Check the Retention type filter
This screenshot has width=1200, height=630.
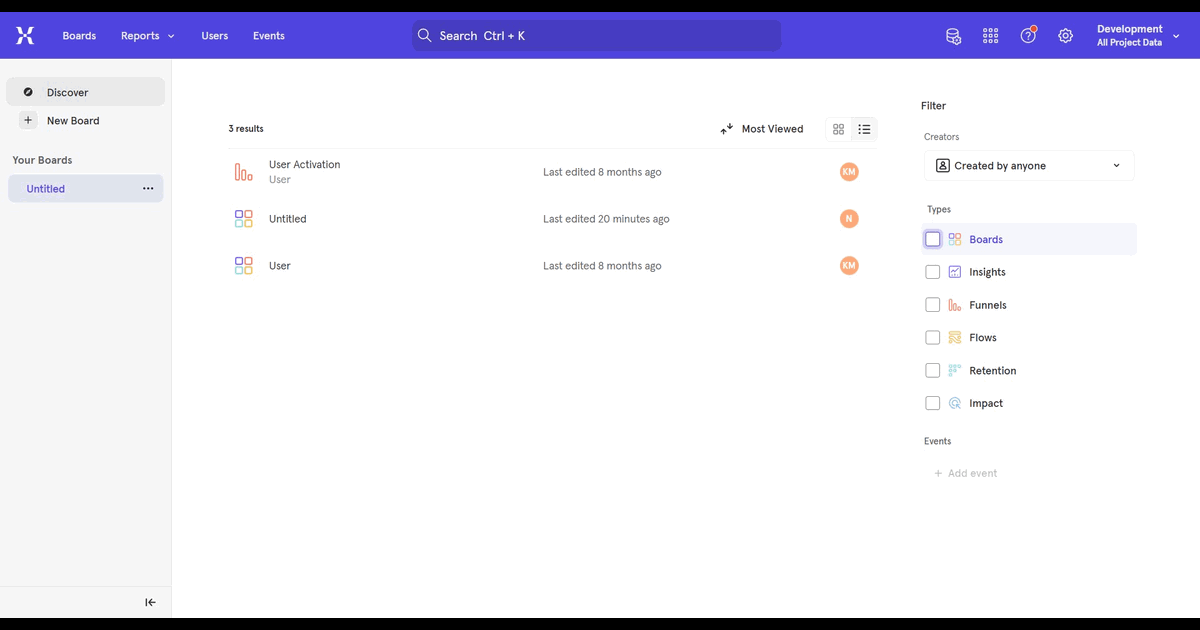[x=933, y=371]
